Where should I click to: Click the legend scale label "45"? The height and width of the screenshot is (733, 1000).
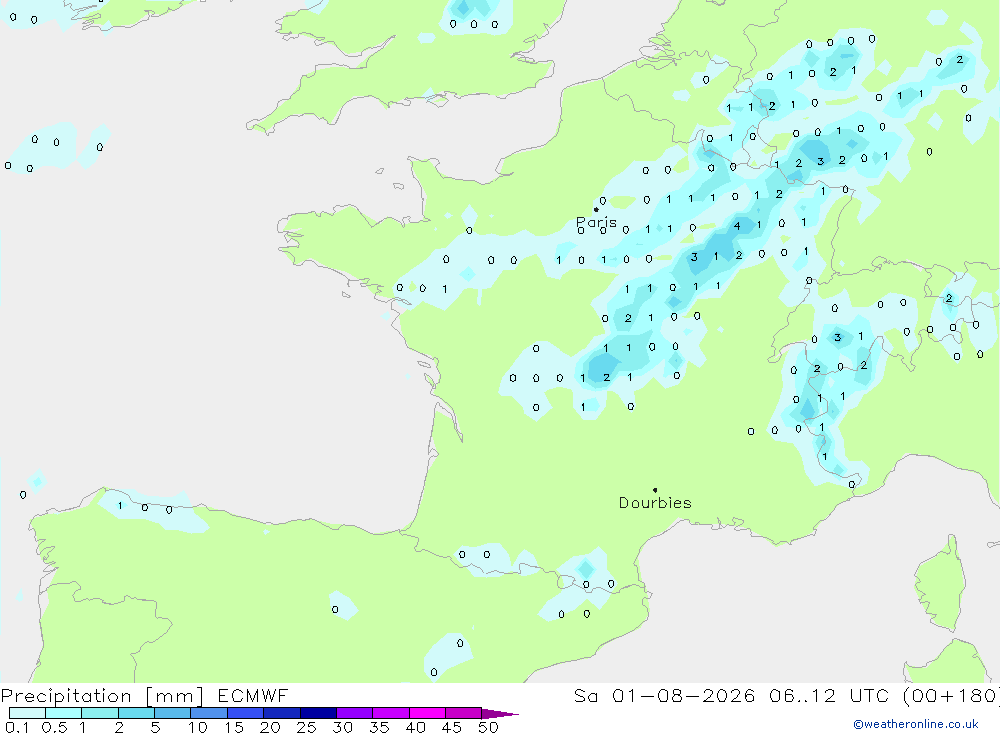tap(452, 727)
